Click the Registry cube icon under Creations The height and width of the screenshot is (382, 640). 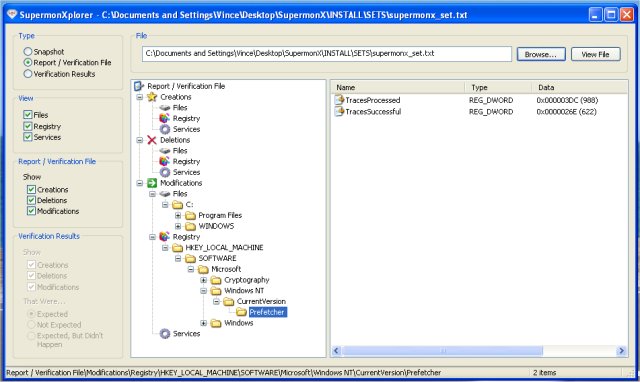(164, 118)
